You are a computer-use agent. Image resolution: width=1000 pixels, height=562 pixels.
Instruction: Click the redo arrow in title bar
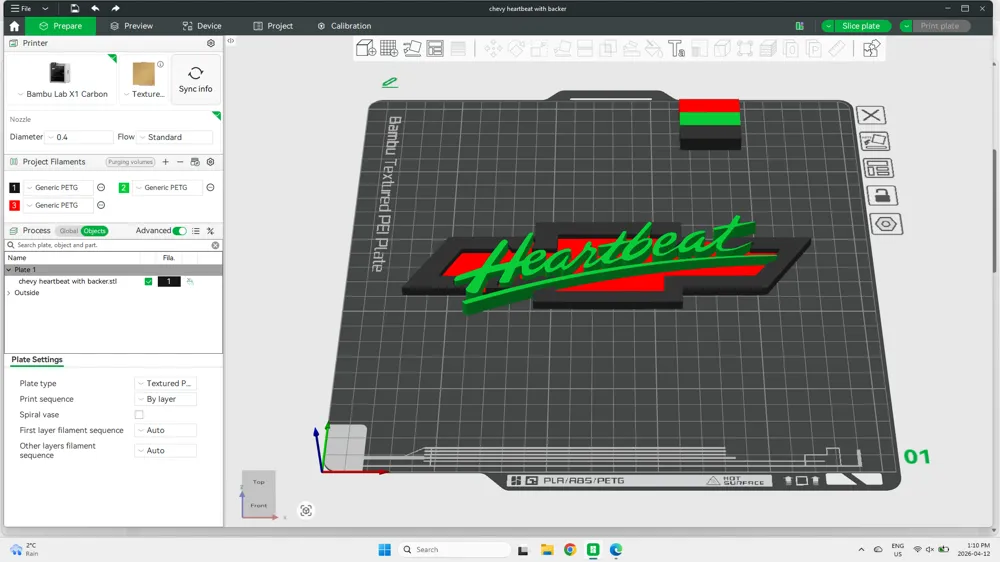115,8
